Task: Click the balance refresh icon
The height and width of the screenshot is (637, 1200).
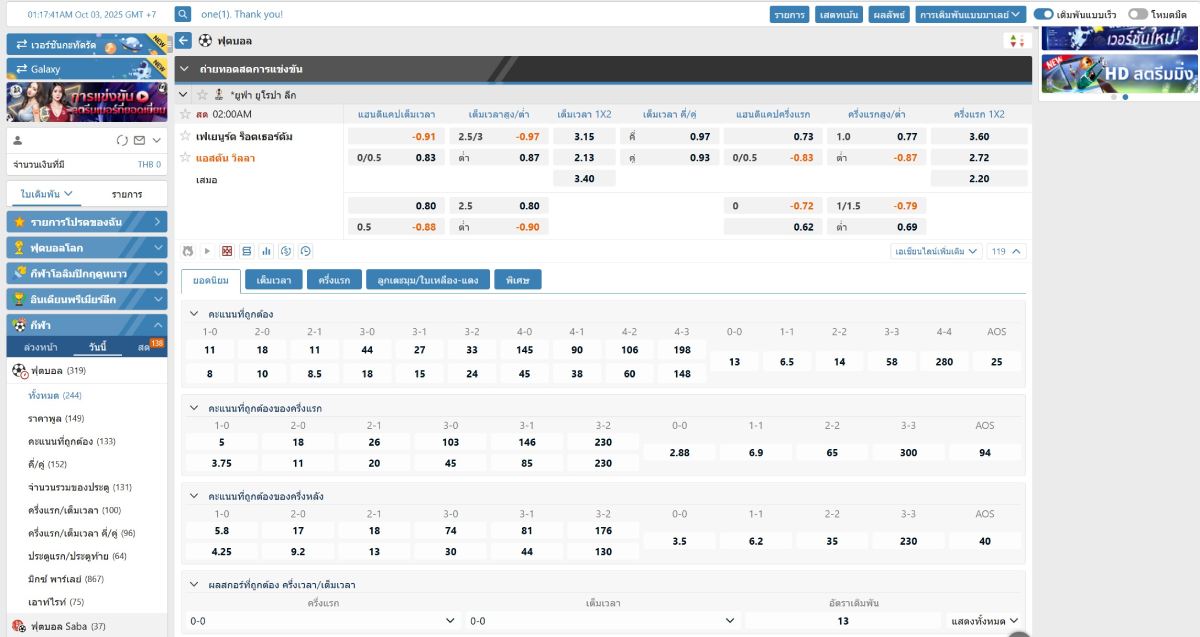Action: click(122, 140)
